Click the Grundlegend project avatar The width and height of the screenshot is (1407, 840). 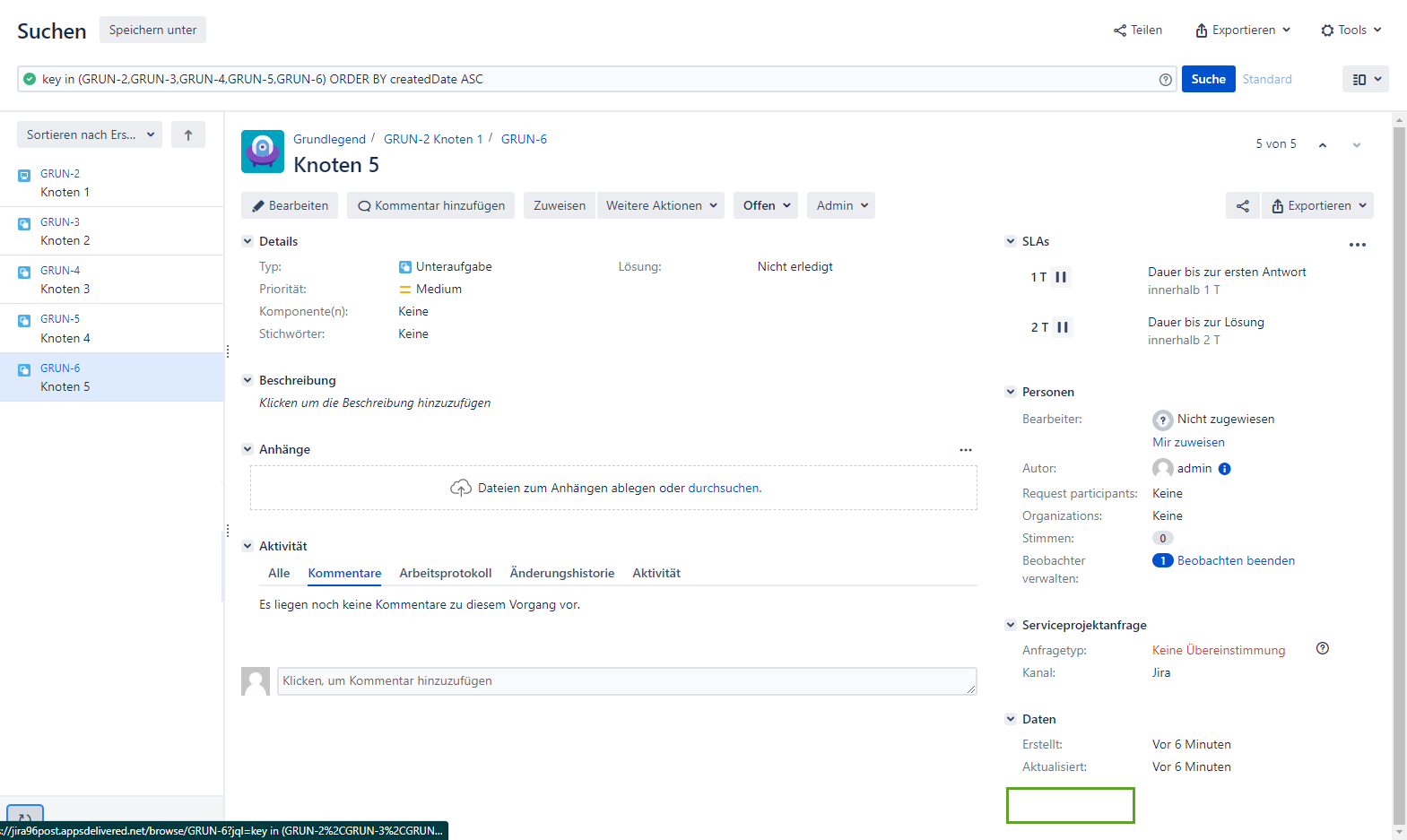263,152
